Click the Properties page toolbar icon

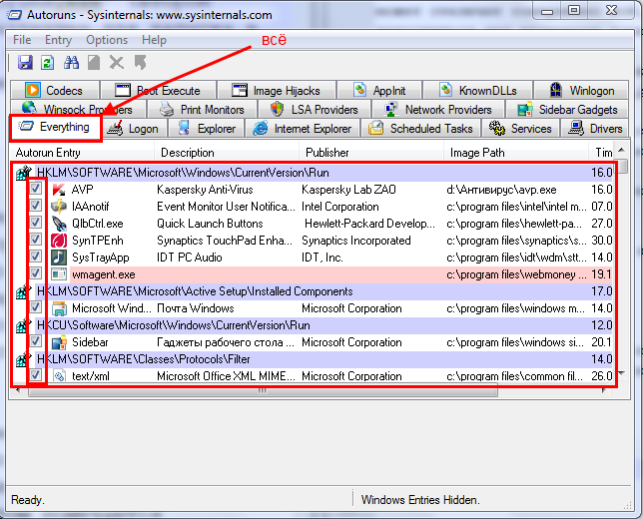[x=94, y=63]
